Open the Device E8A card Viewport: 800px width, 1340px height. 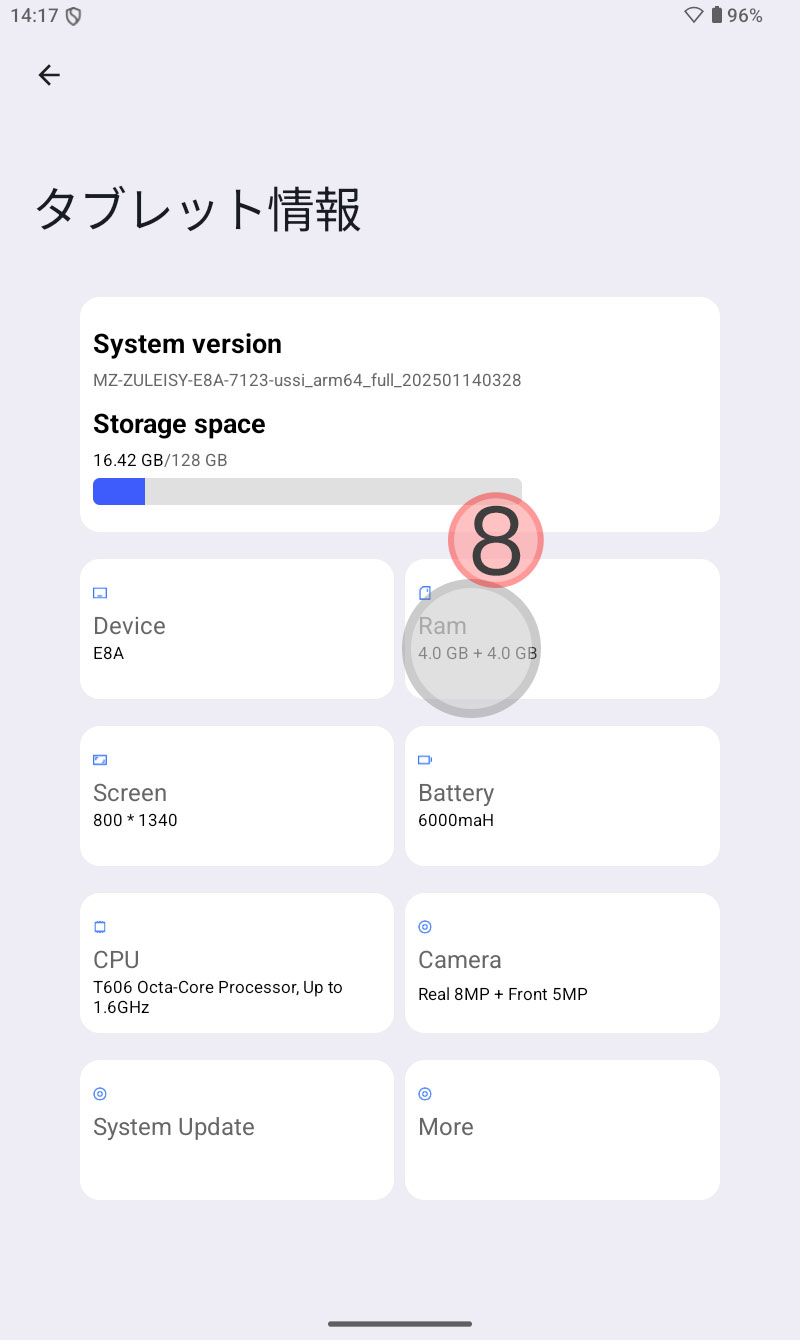237,629
